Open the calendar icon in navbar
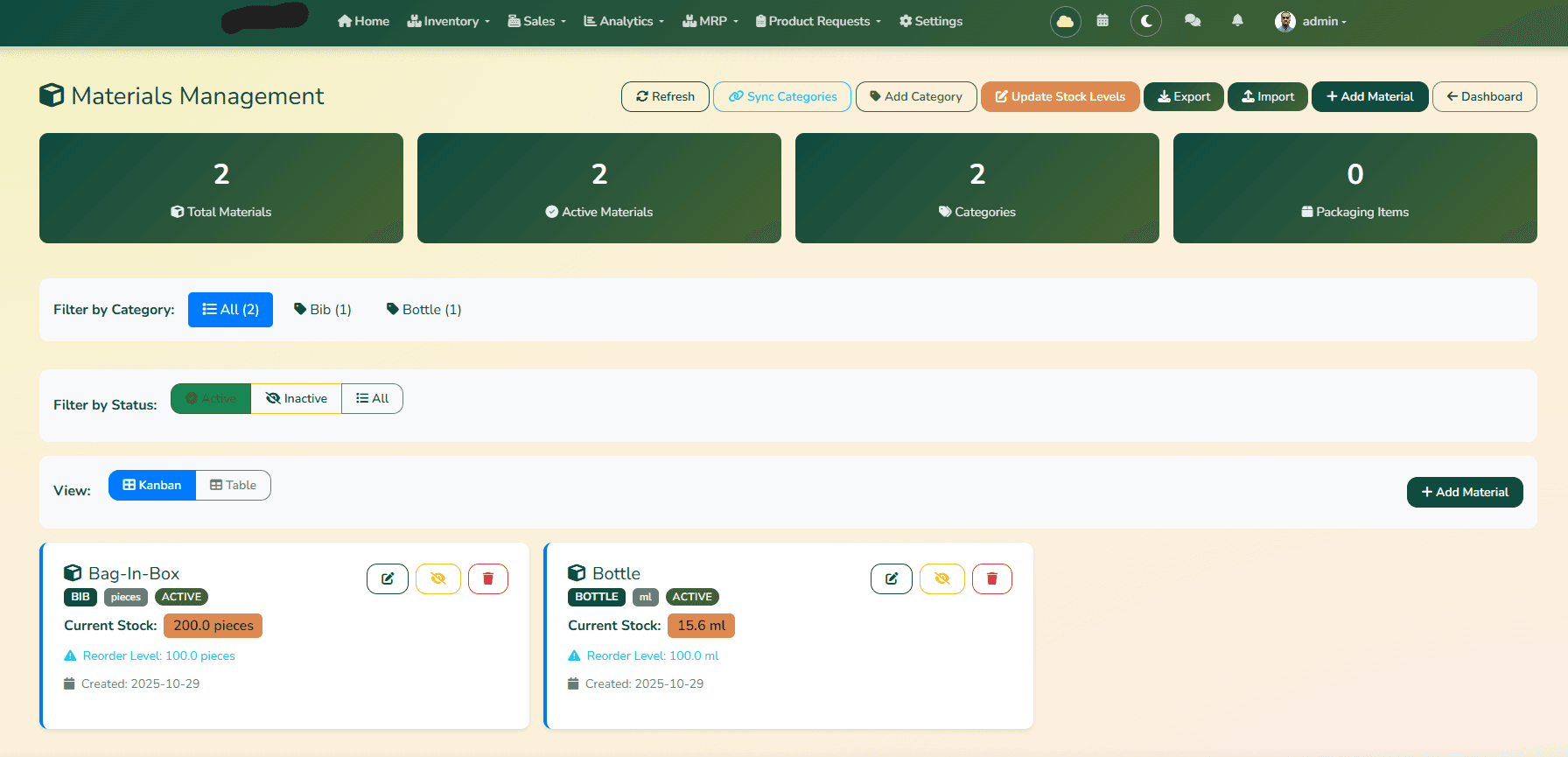 [1102, 20]
